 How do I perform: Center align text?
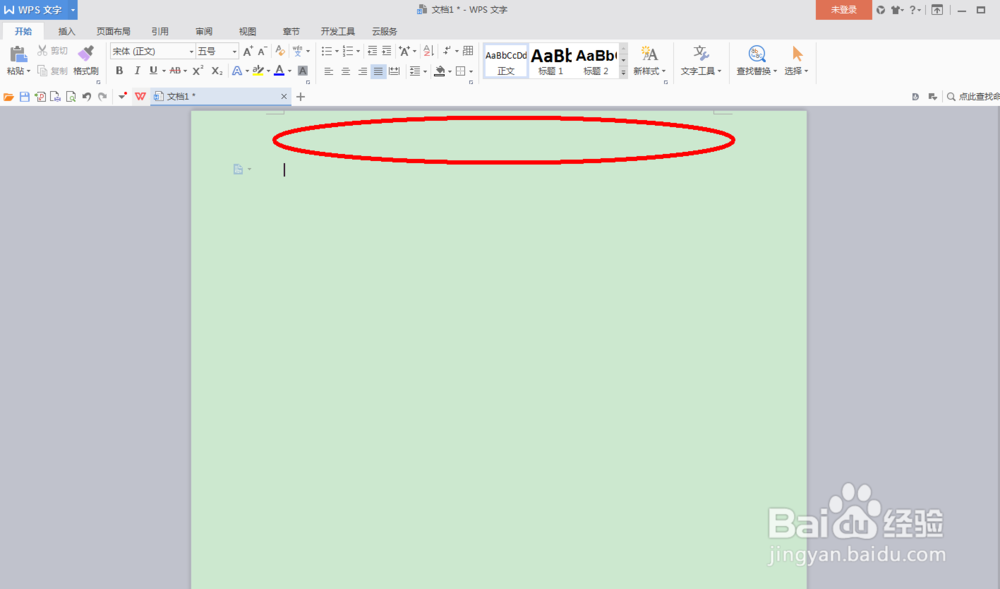pyautogui.click(x=345, y=71)
